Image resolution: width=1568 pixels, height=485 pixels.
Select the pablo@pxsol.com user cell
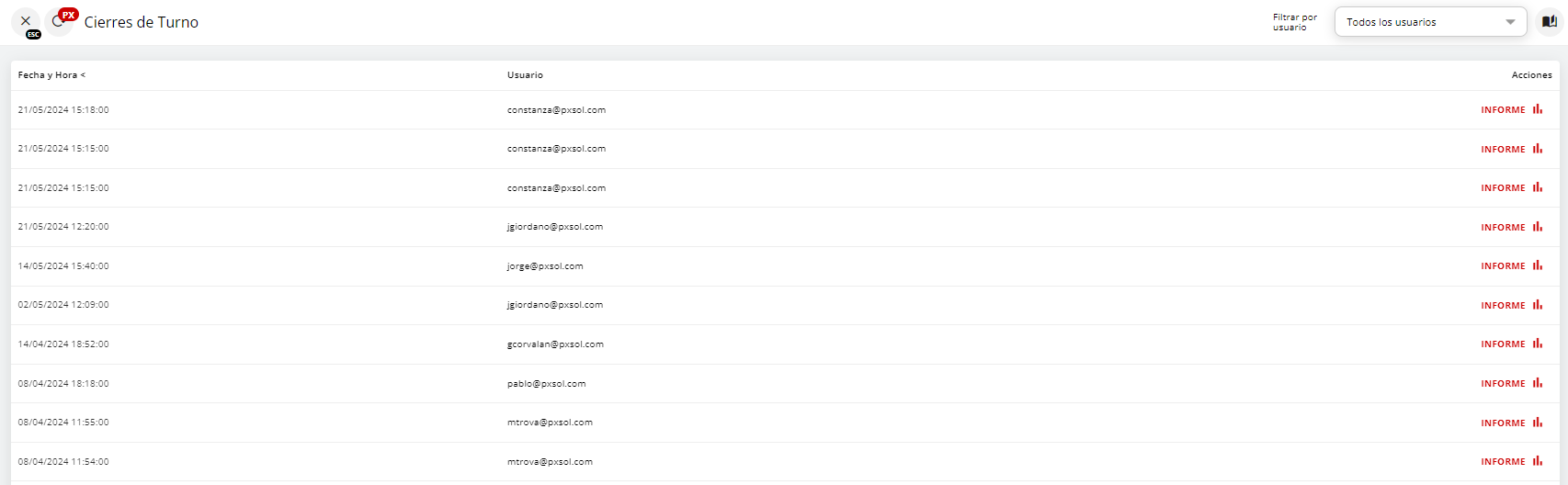[546, 384]
